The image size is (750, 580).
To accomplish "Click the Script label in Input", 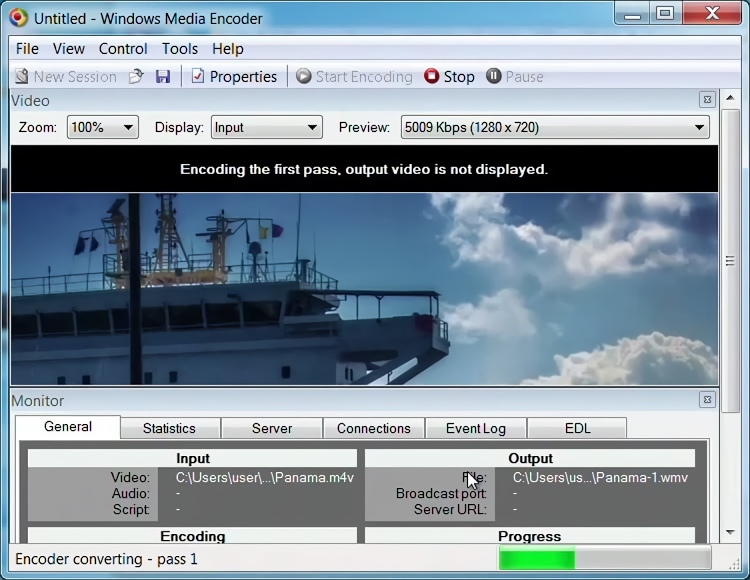I will pos(131,510).
